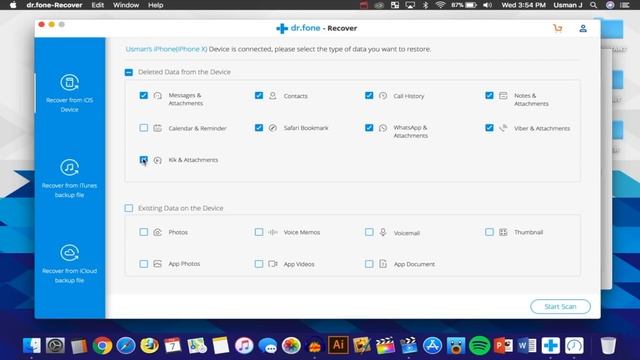
Task: Toggle Existing Data on the Device checkbox
Action: coord(129,208)
